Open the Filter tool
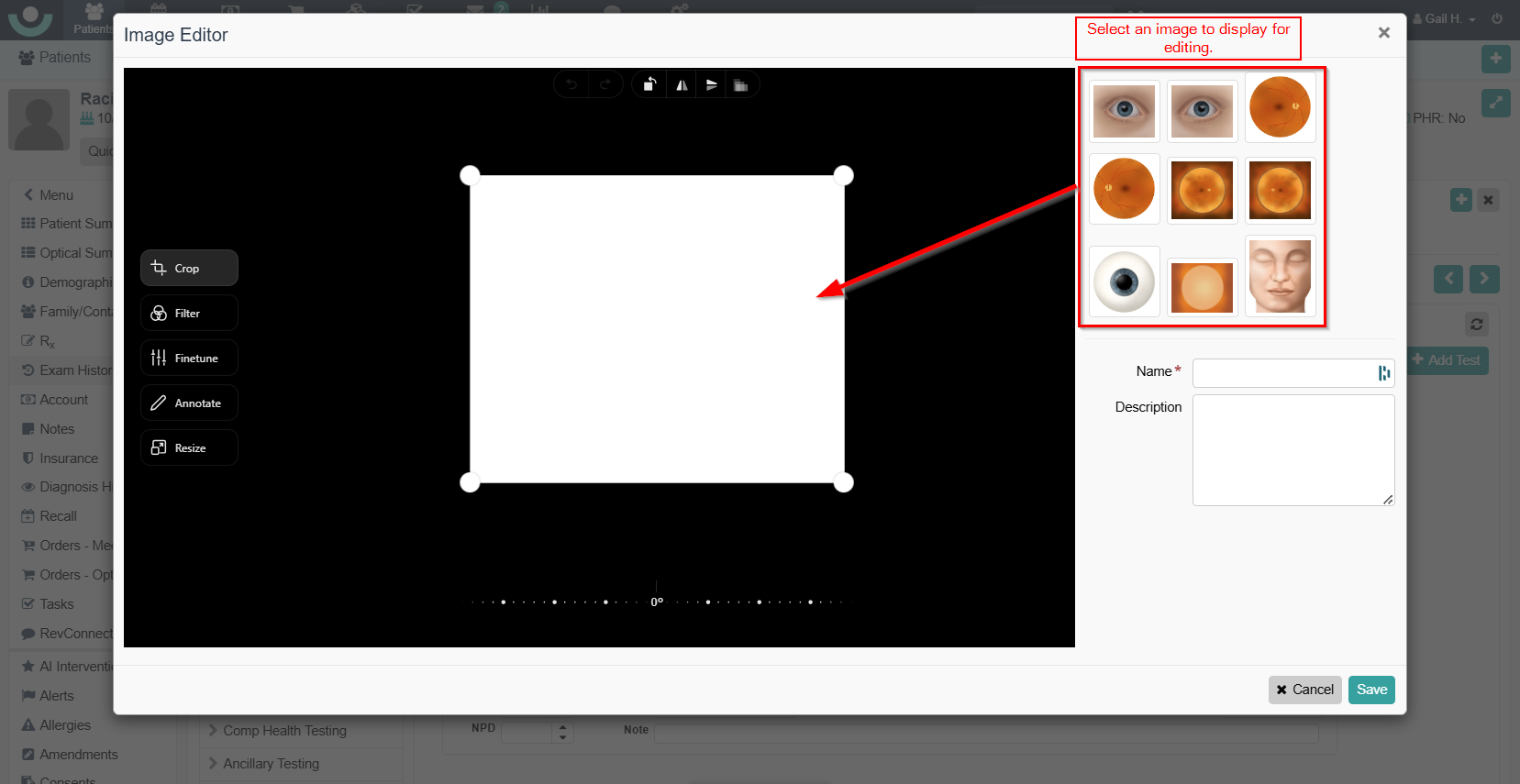Screen dimensions: 1520x784 [x=189, y=314]
